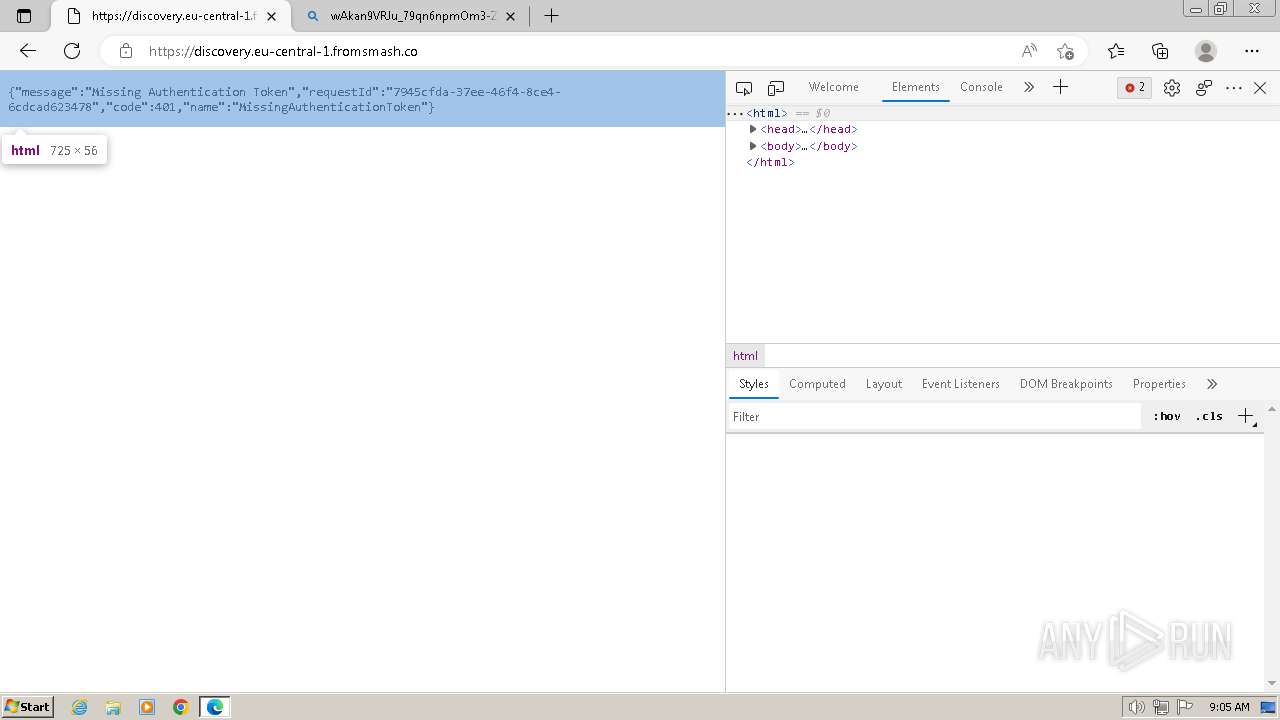Open the tab actions menu icon

pyautogui.click(x=24, y=16)
